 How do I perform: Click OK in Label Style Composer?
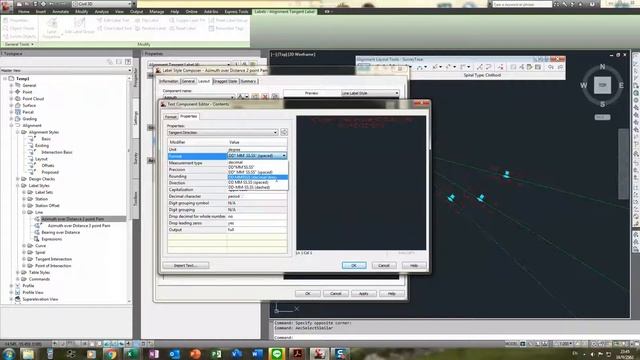[307, 293]
